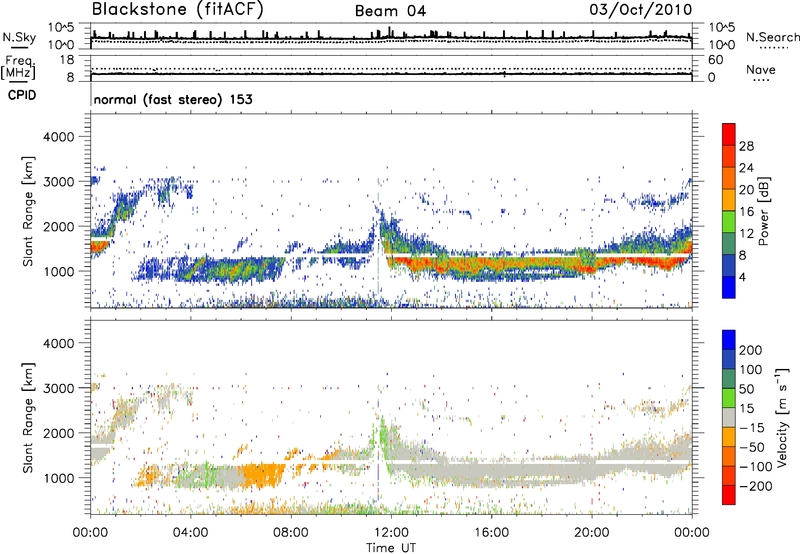
Task: Click the bright blue bottom Power colorbar segment
Action: click(729, 288)
